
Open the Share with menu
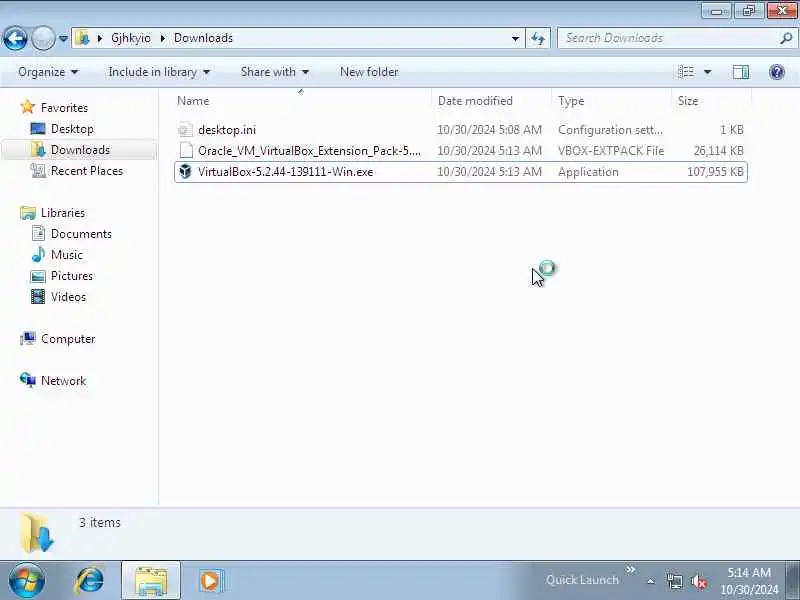coord(275,72)
